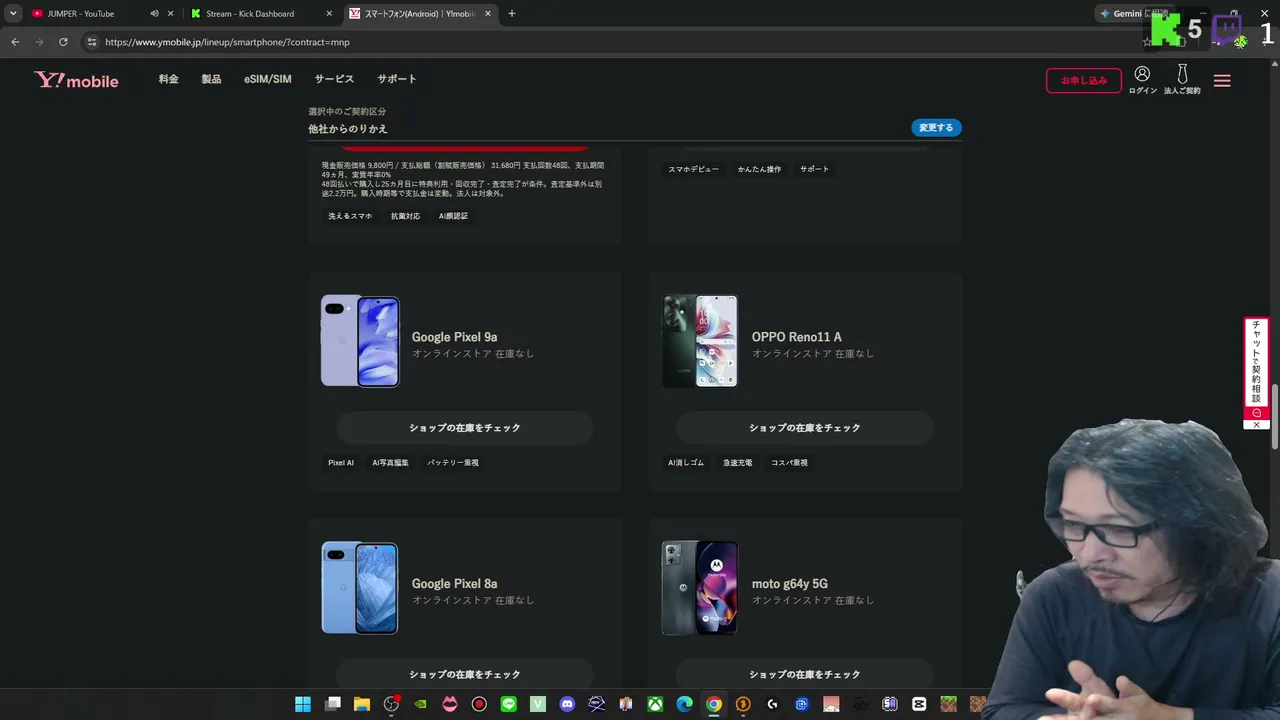Open the red record-button app on the taskbar

(x=479, y=704)
